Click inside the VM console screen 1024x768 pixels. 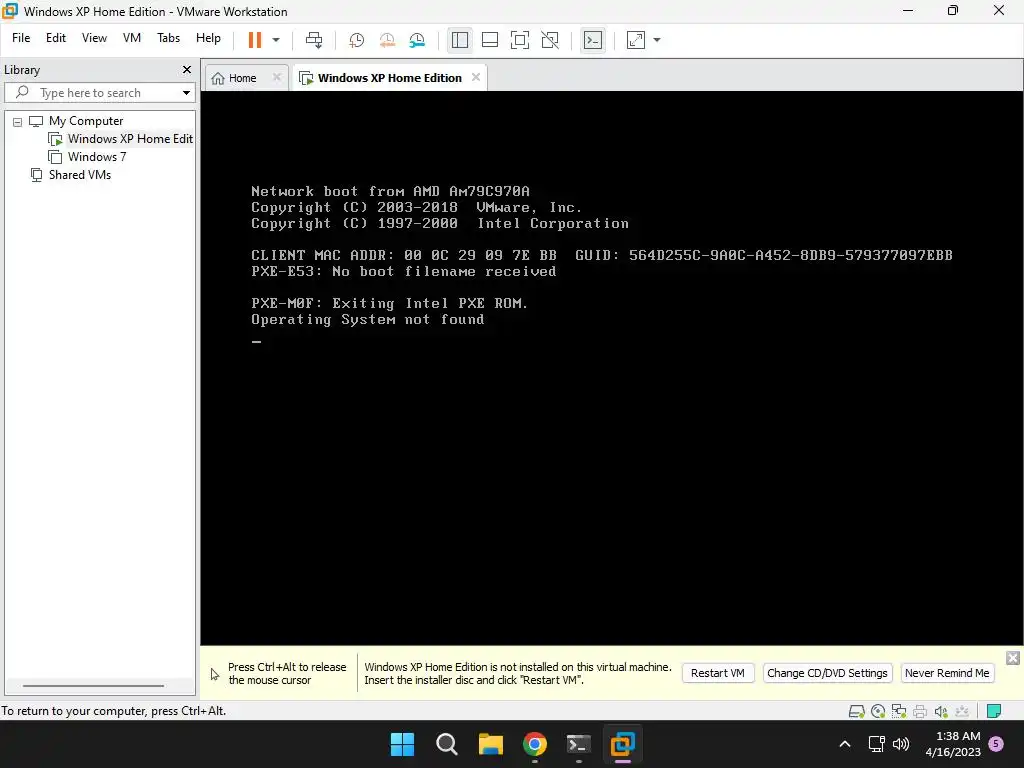click(611, 368)
